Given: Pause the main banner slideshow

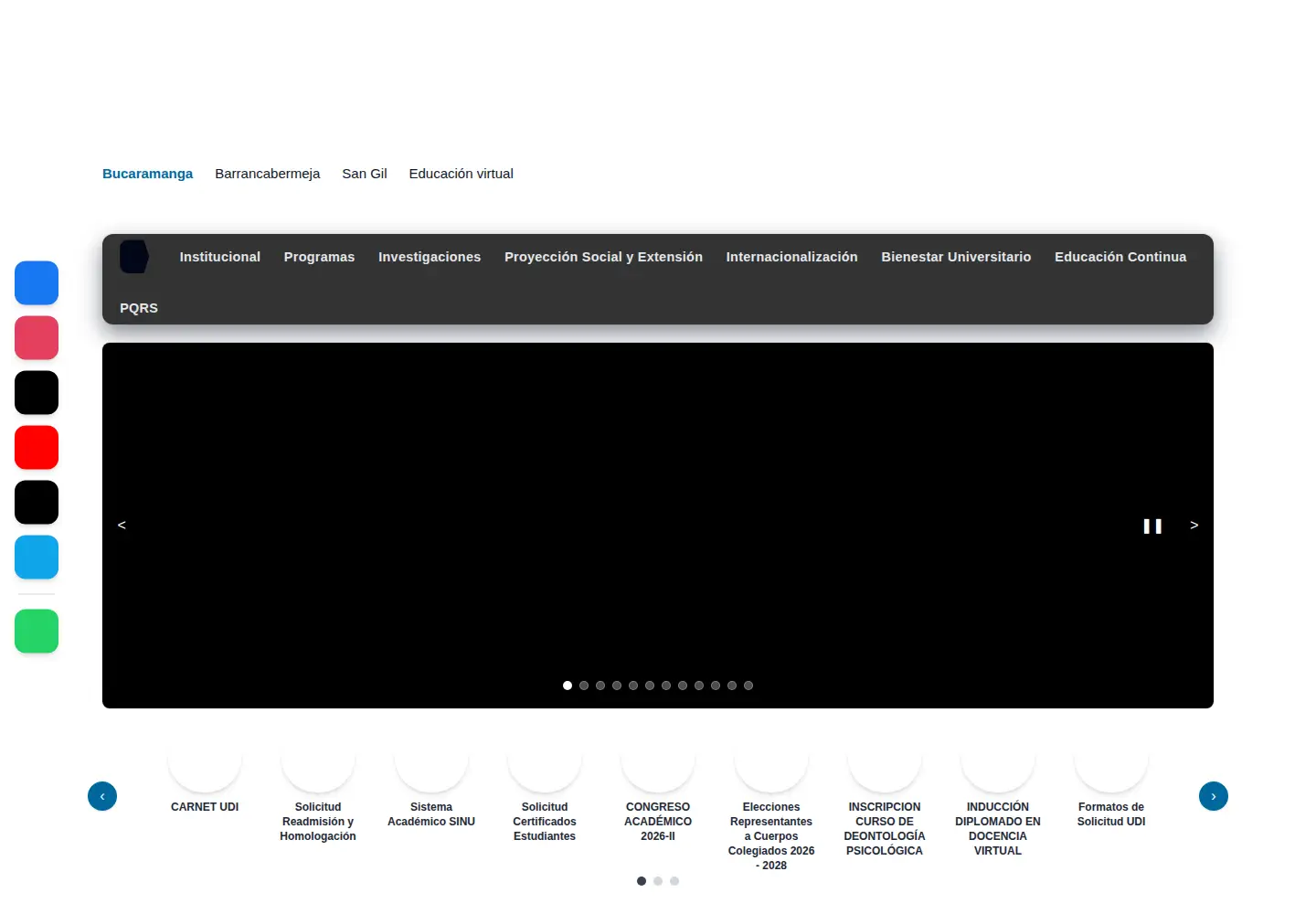Looking at the screenshot, I should (x=1152, y=526).
